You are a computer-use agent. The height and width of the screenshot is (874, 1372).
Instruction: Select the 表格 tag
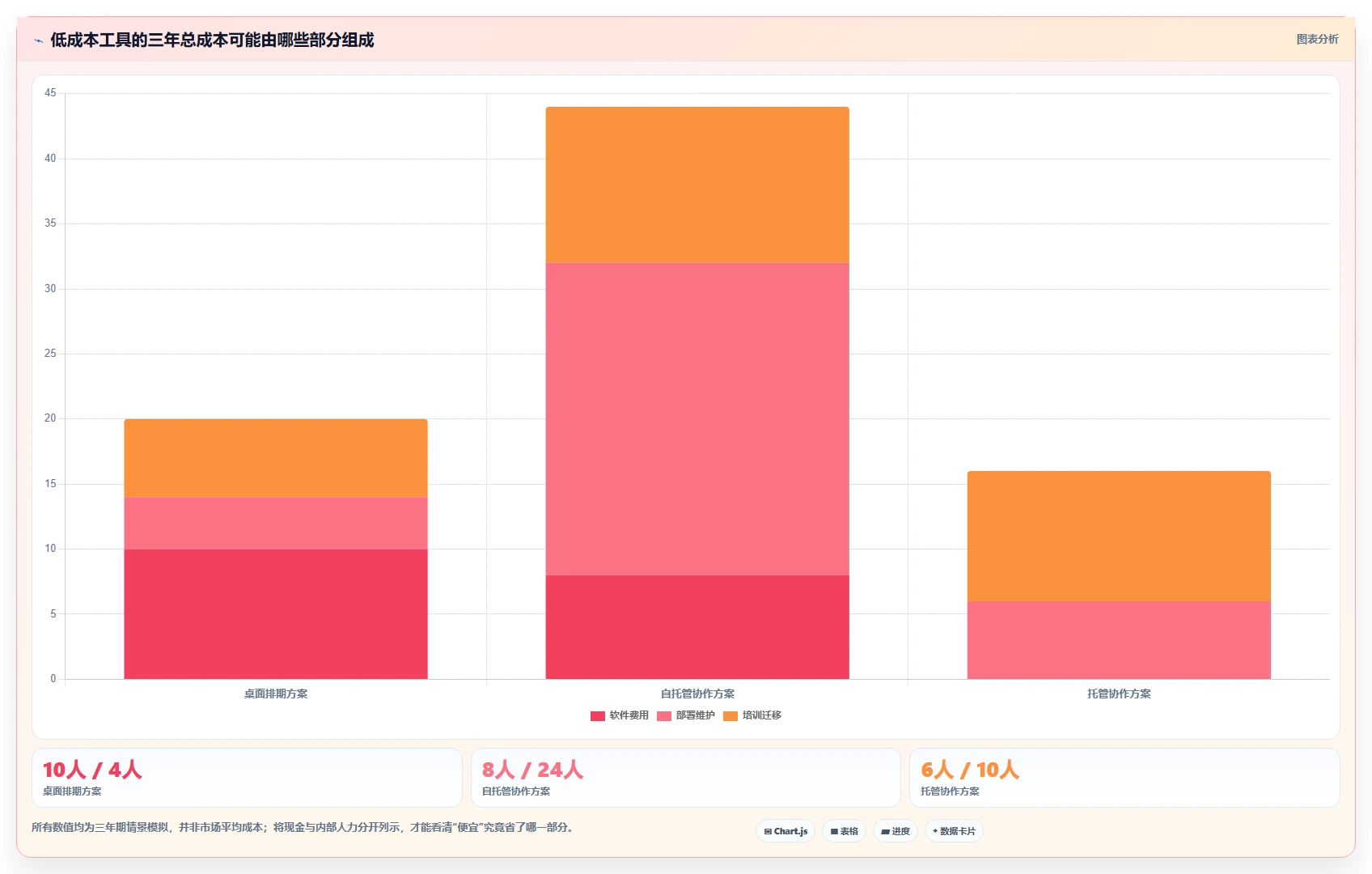click(x=845, y=831)
